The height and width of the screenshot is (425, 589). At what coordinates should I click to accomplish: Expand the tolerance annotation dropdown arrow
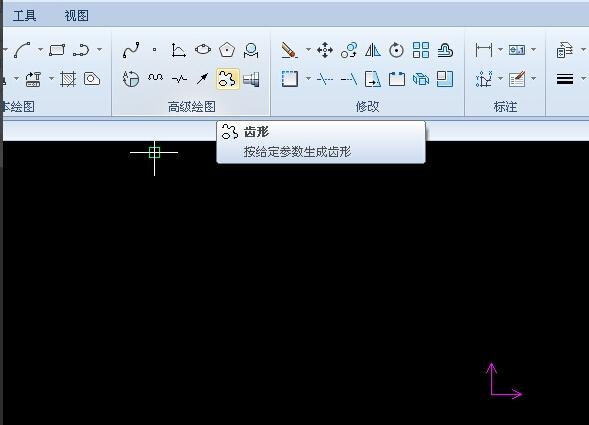pyautogui.click(x=534, y=50)
